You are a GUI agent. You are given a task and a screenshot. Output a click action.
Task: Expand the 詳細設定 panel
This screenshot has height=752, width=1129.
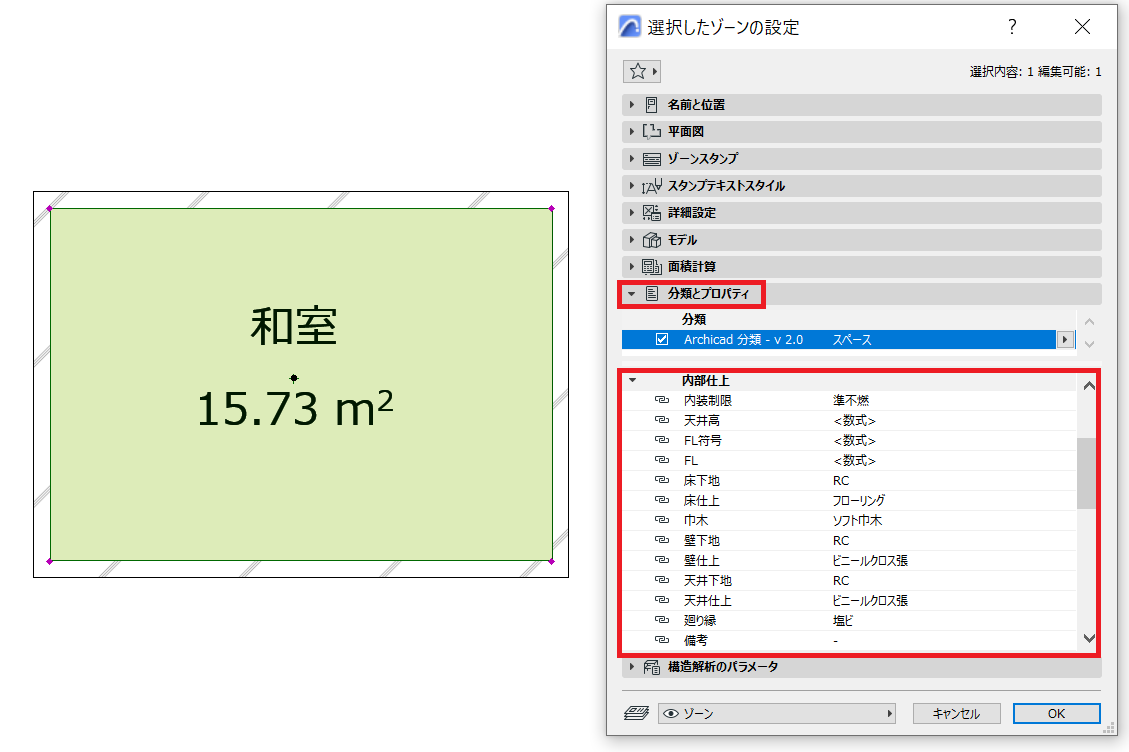631,212
